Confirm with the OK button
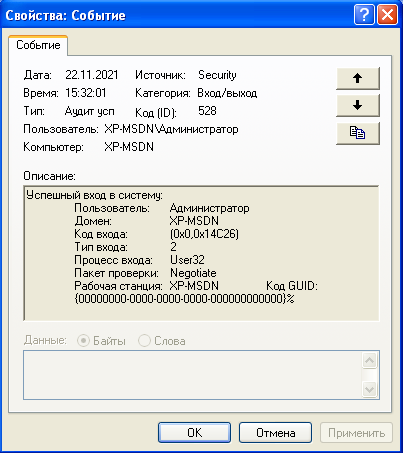Screen dimensions: 403x453 [x=194, y=433]
